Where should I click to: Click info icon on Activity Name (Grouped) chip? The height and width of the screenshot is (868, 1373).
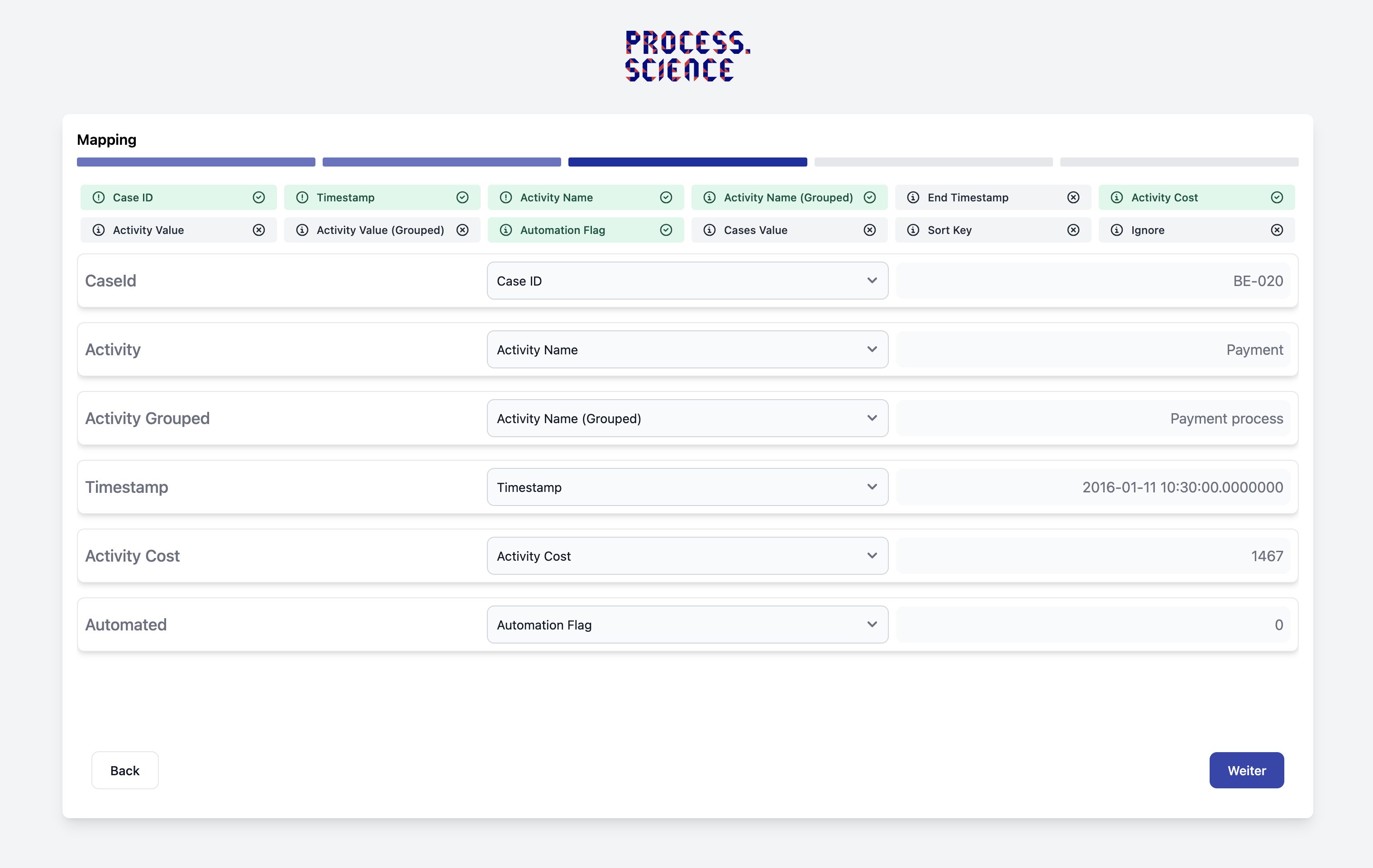pos(709,197)
